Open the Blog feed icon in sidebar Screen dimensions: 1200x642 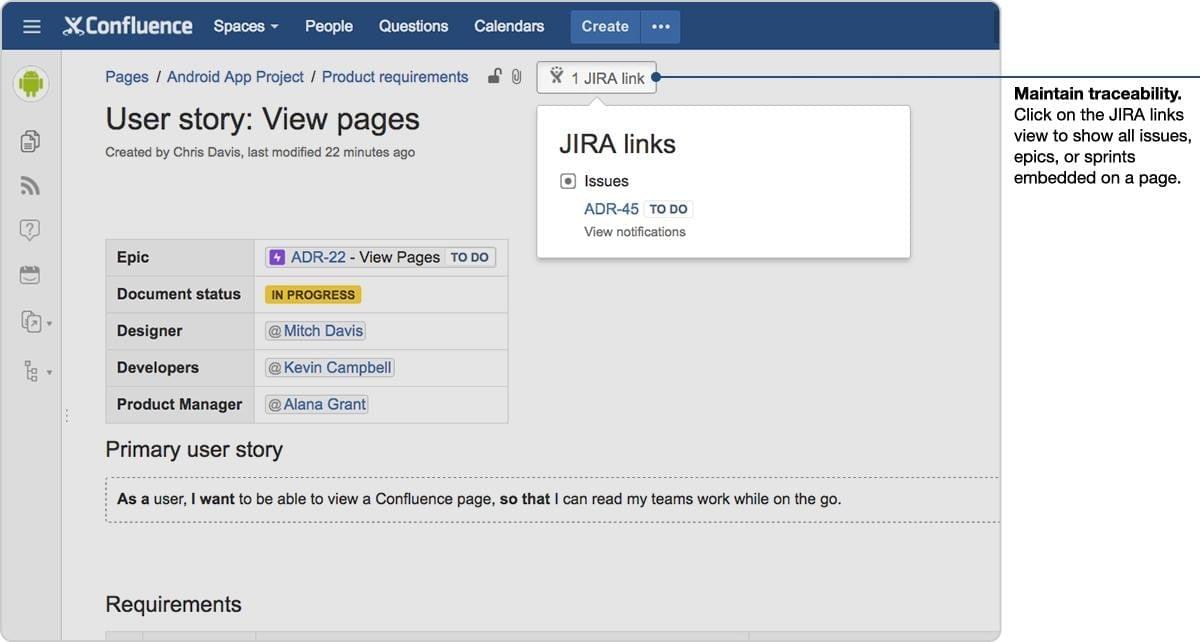[30, 186]
